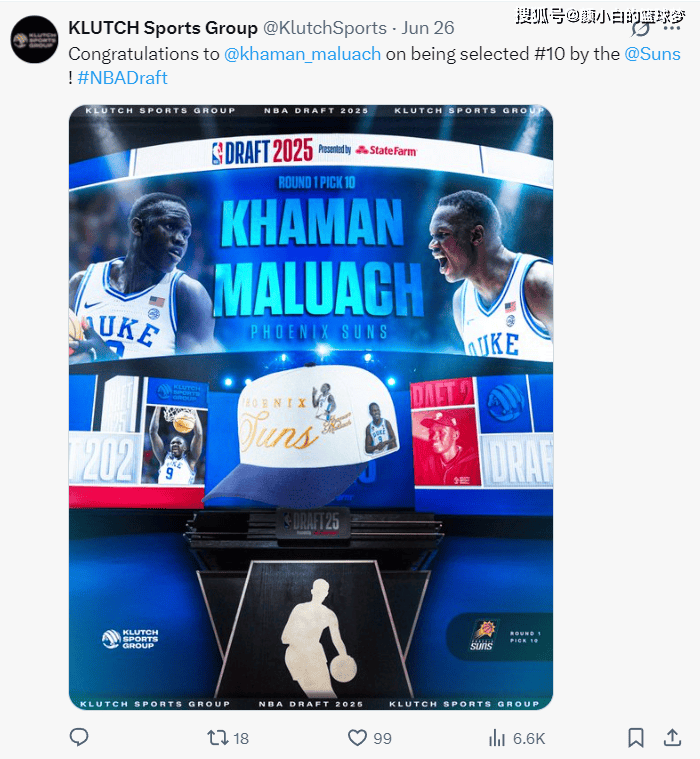Bookmark this tweet
The height and width of the screenshot is (759, 700).
click(636, 738)
